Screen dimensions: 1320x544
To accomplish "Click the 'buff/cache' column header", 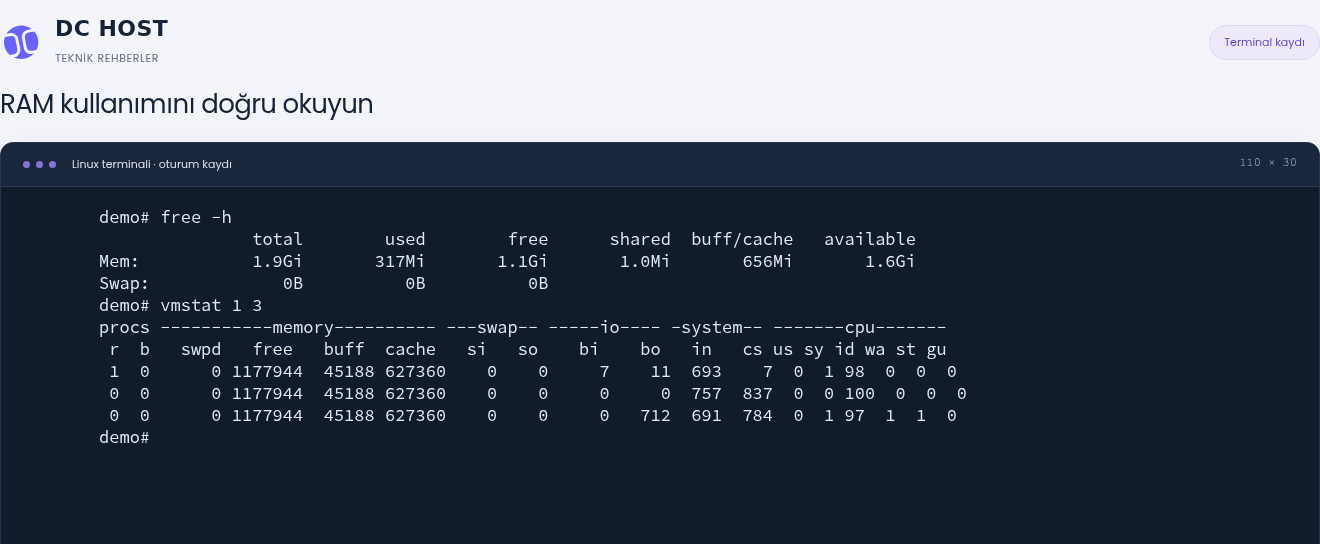I will tap(742, 239).
